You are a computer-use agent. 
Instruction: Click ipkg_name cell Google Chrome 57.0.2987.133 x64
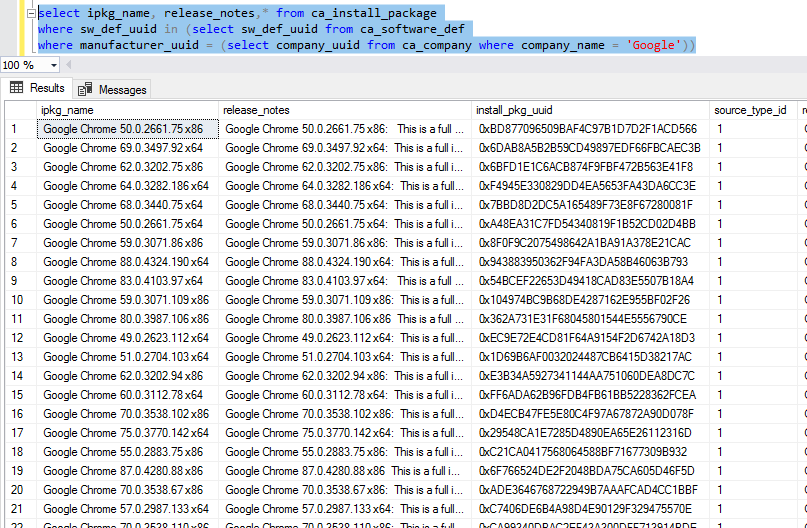coord(128,509)
